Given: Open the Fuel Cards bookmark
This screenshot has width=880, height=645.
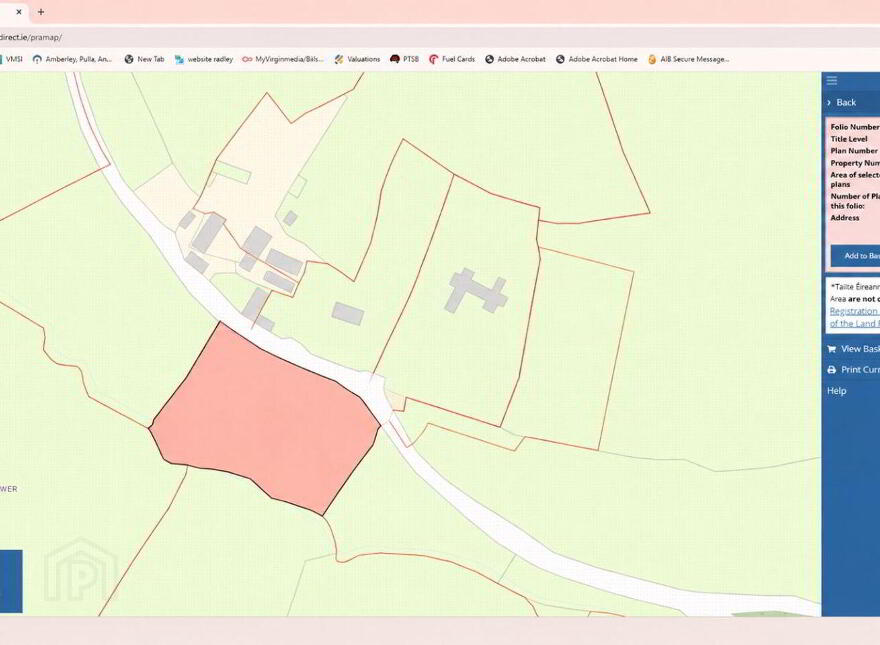Looking at the screenshot, I should pyautogui.click(x=452, y=59).
